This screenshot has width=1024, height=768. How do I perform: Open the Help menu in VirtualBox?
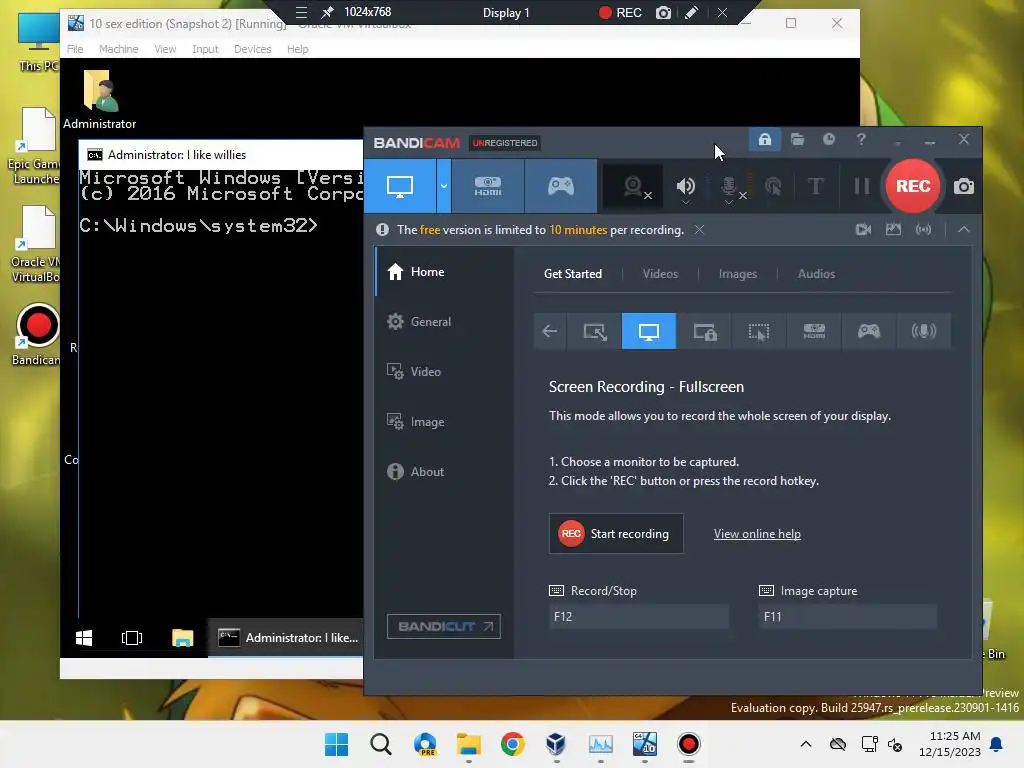click(297, 49)
